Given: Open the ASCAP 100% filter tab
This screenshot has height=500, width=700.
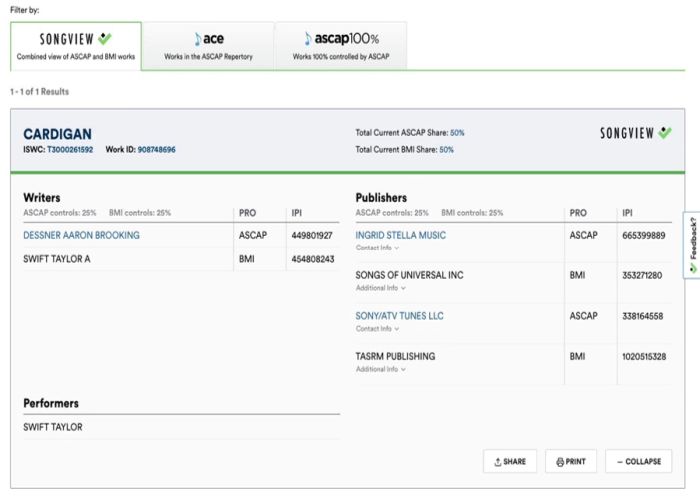Looking at the screenshot, I should (x=341, y=46).
